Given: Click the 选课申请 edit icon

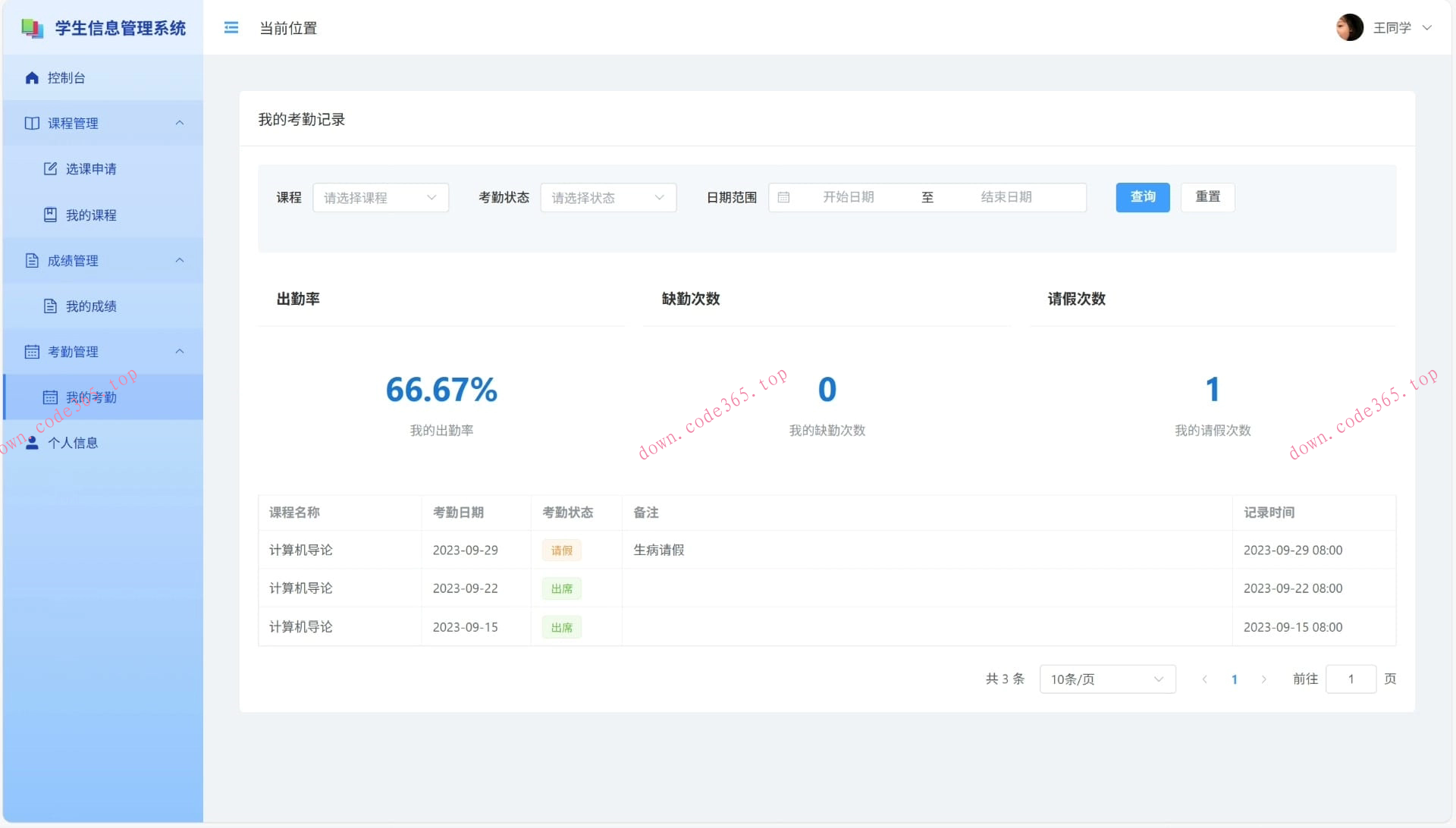Looking at the screenshot, I should click(50, 169).
